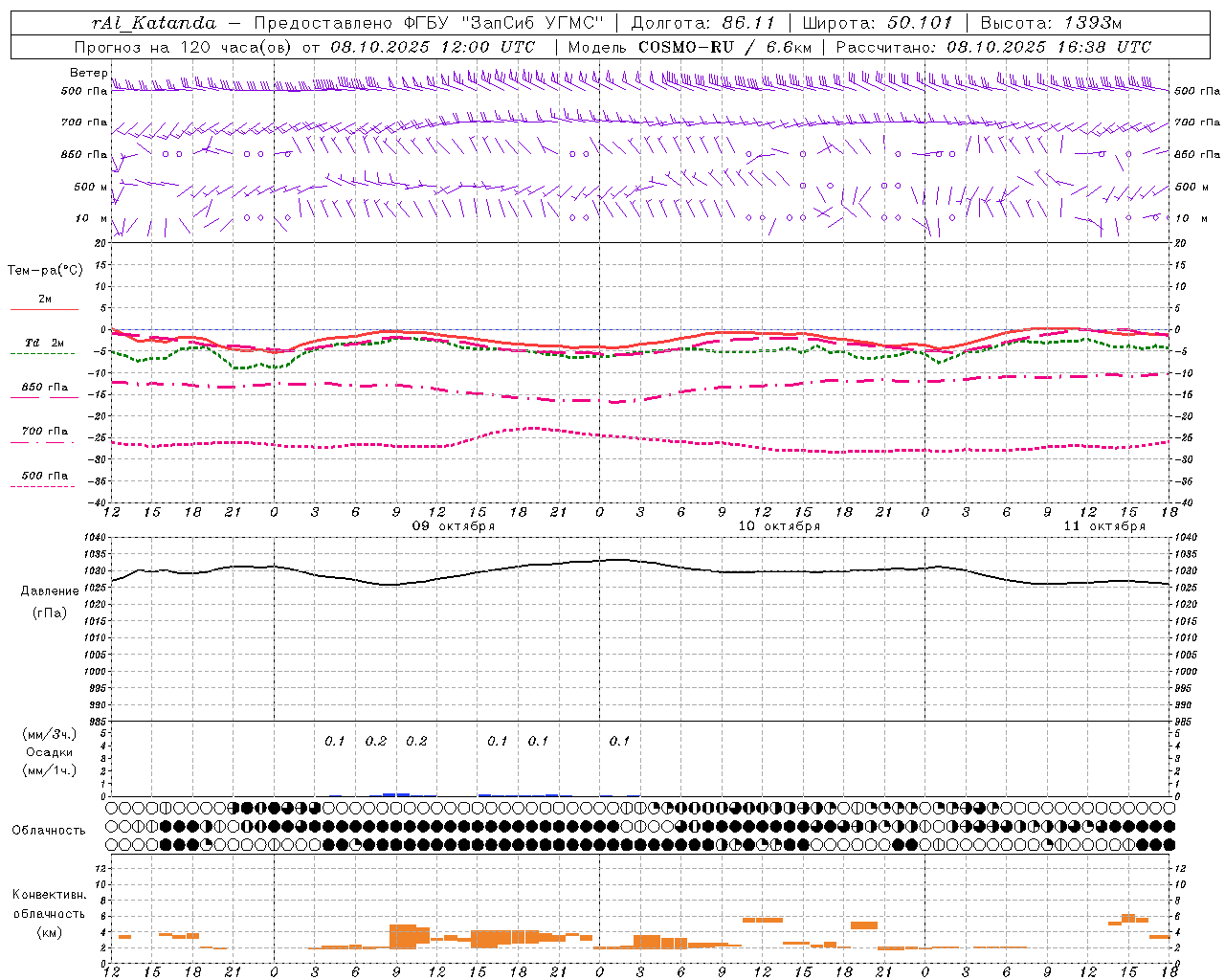This screenshot has width=1225, height=980.
Task: Click the Td 2м legend entry
Action: point(44,343)
